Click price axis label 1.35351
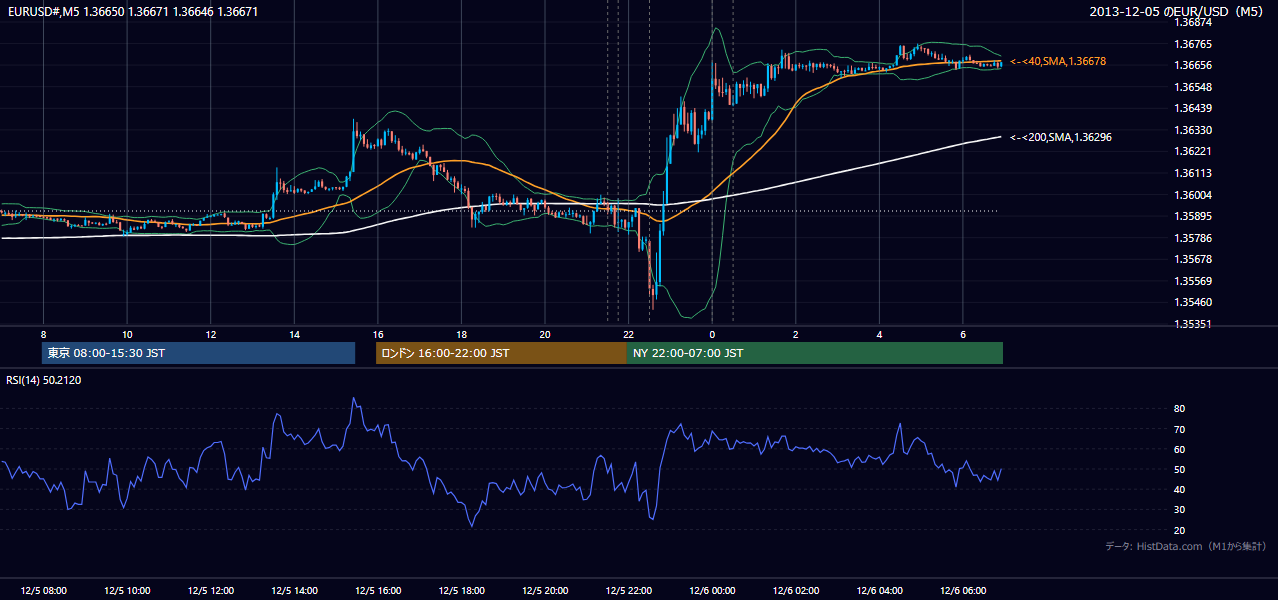This screenshot has width=1278, height=600. [1193, 324]
